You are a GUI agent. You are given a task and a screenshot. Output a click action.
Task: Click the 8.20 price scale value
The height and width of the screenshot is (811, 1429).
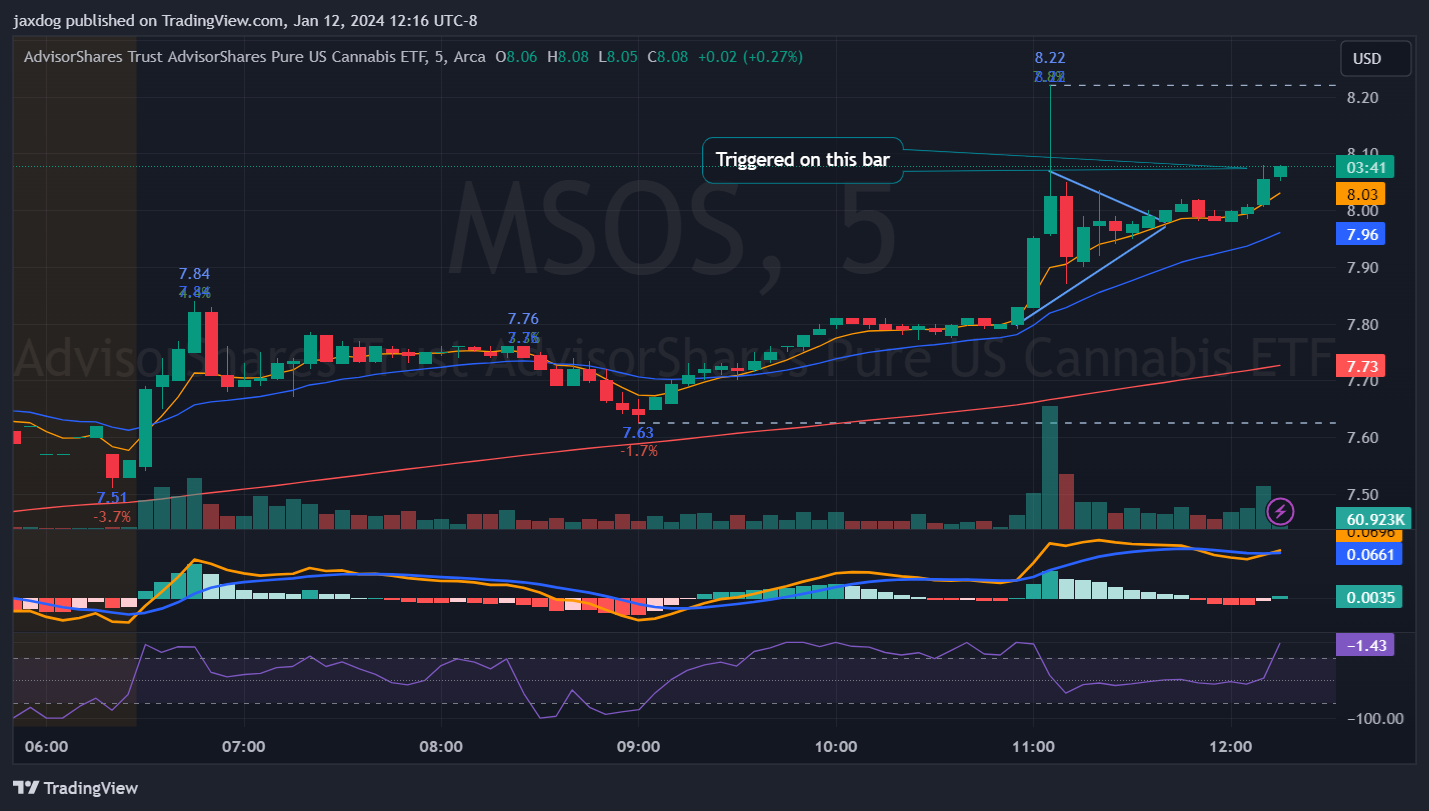(x=1363, y=97)
